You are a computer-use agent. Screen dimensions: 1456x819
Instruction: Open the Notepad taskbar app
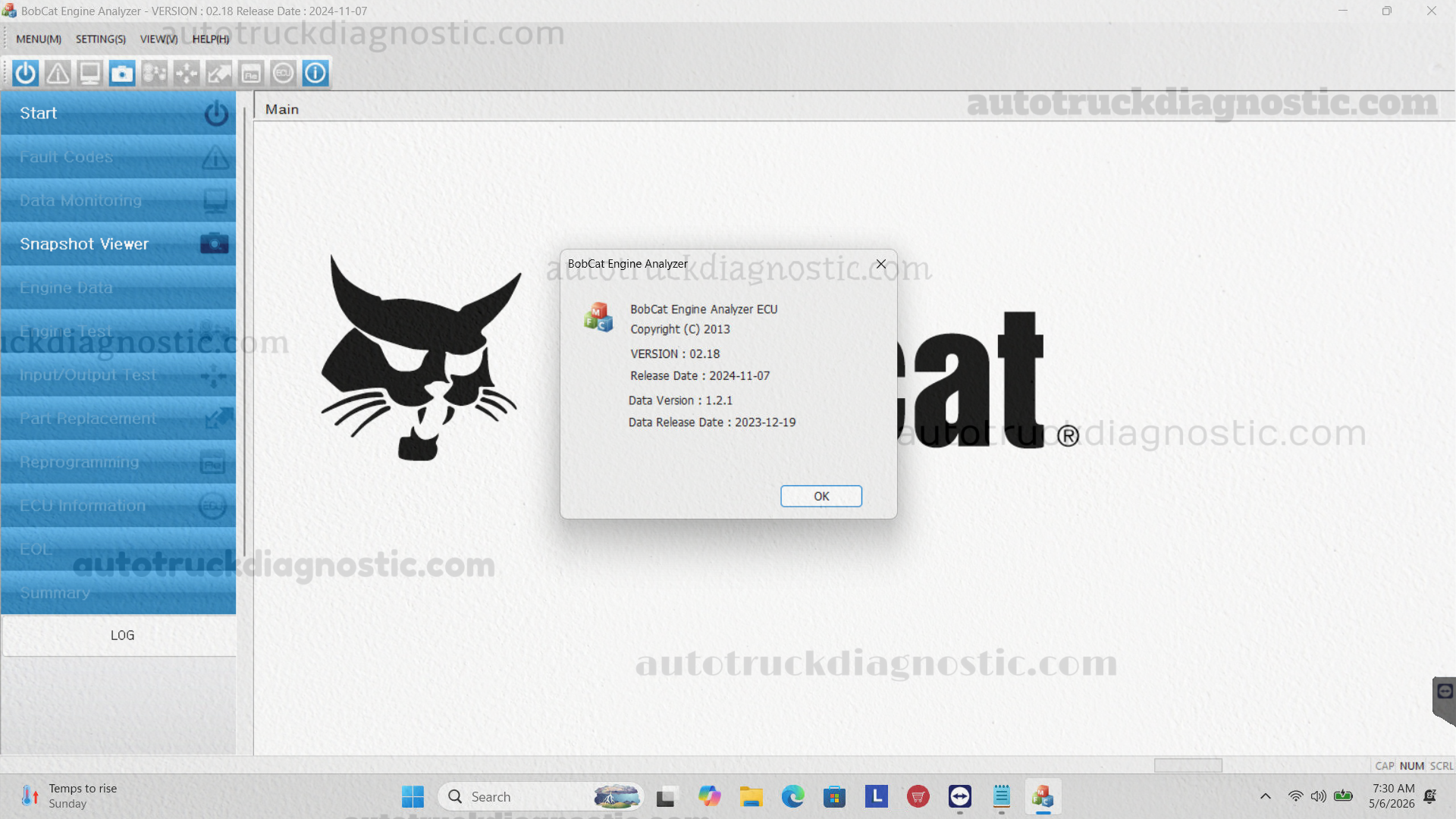1002,796
